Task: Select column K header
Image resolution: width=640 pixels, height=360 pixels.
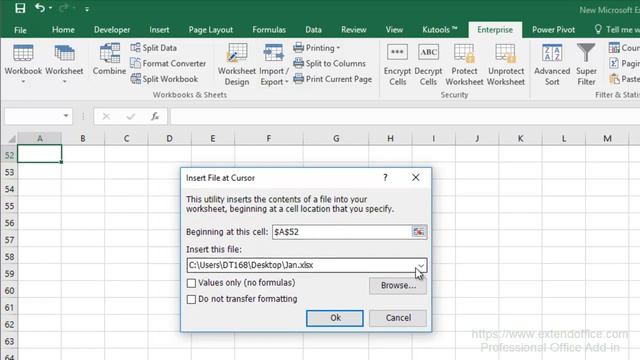Action: tap(520, 139)
